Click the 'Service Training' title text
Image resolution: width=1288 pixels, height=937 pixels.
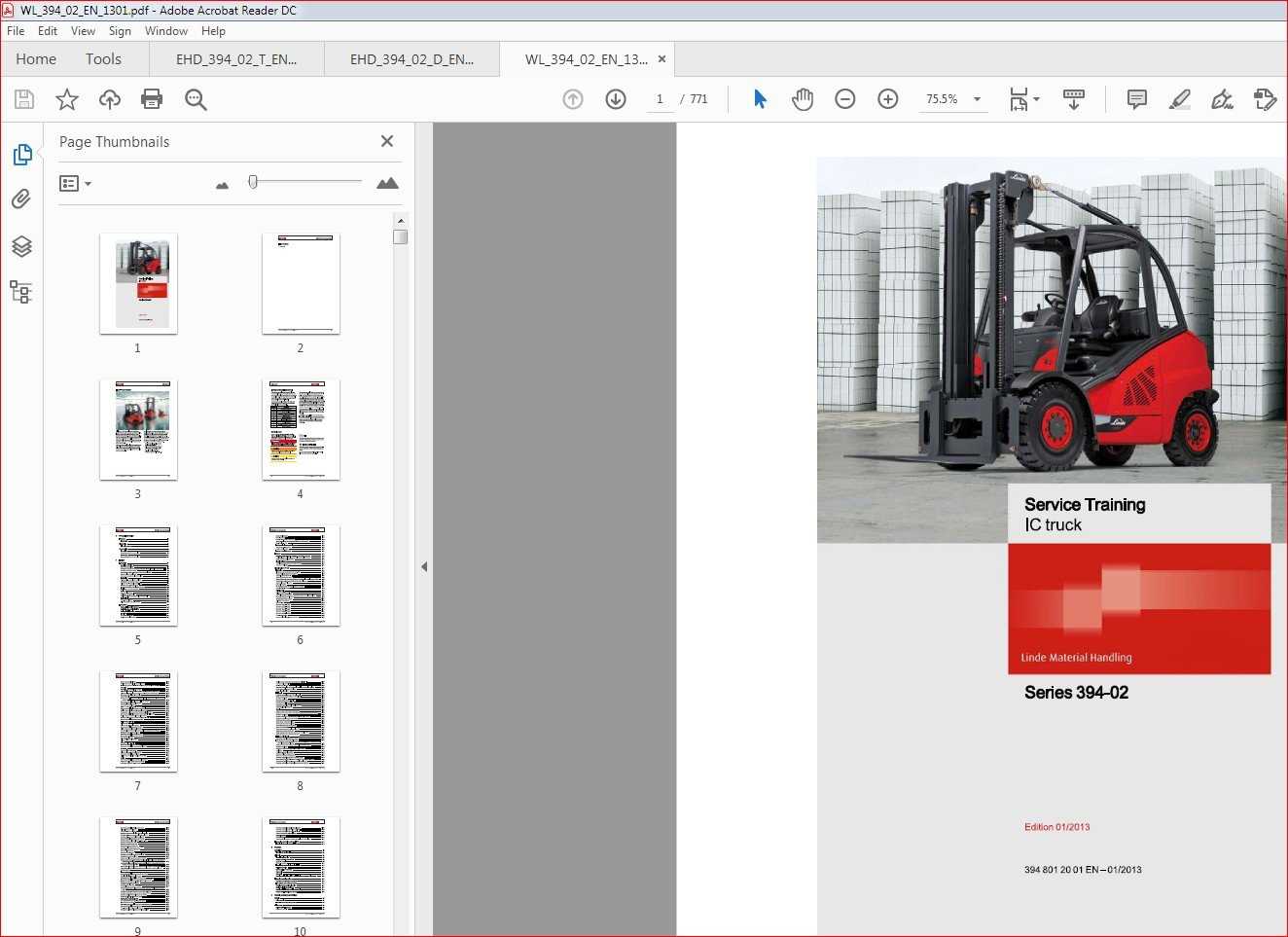point(1085,504)
